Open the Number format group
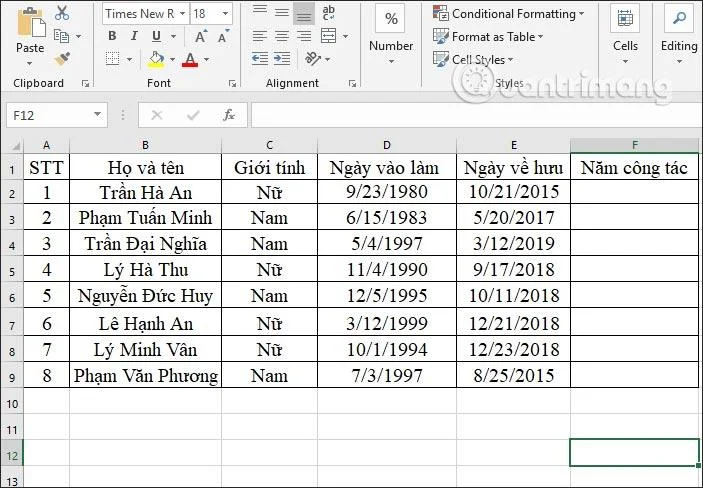The width and height of the screenshot is (703, 488). click(391, 35)
